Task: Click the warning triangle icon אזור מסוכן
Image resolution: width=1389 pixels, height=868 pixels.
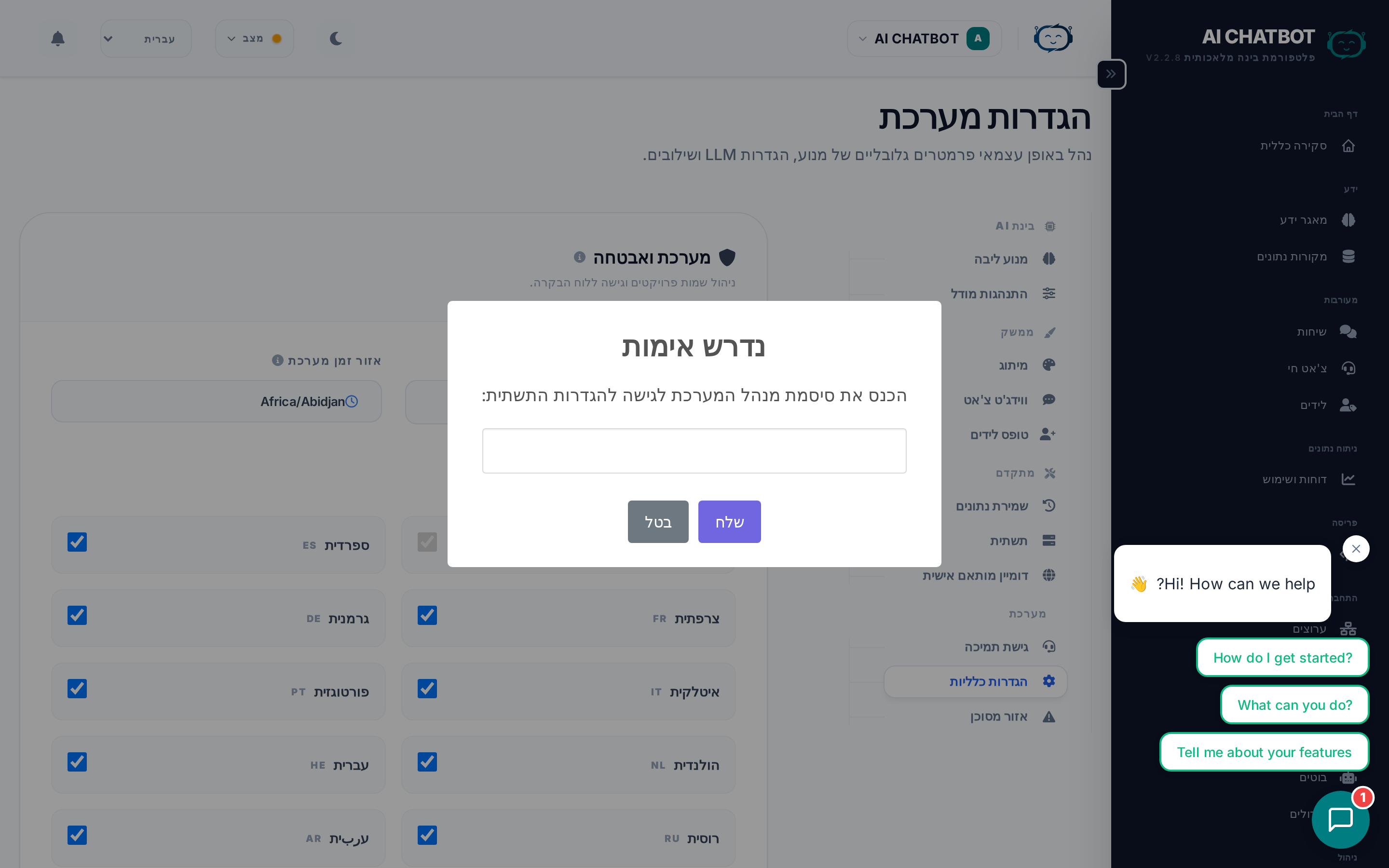Action: 1049,717
